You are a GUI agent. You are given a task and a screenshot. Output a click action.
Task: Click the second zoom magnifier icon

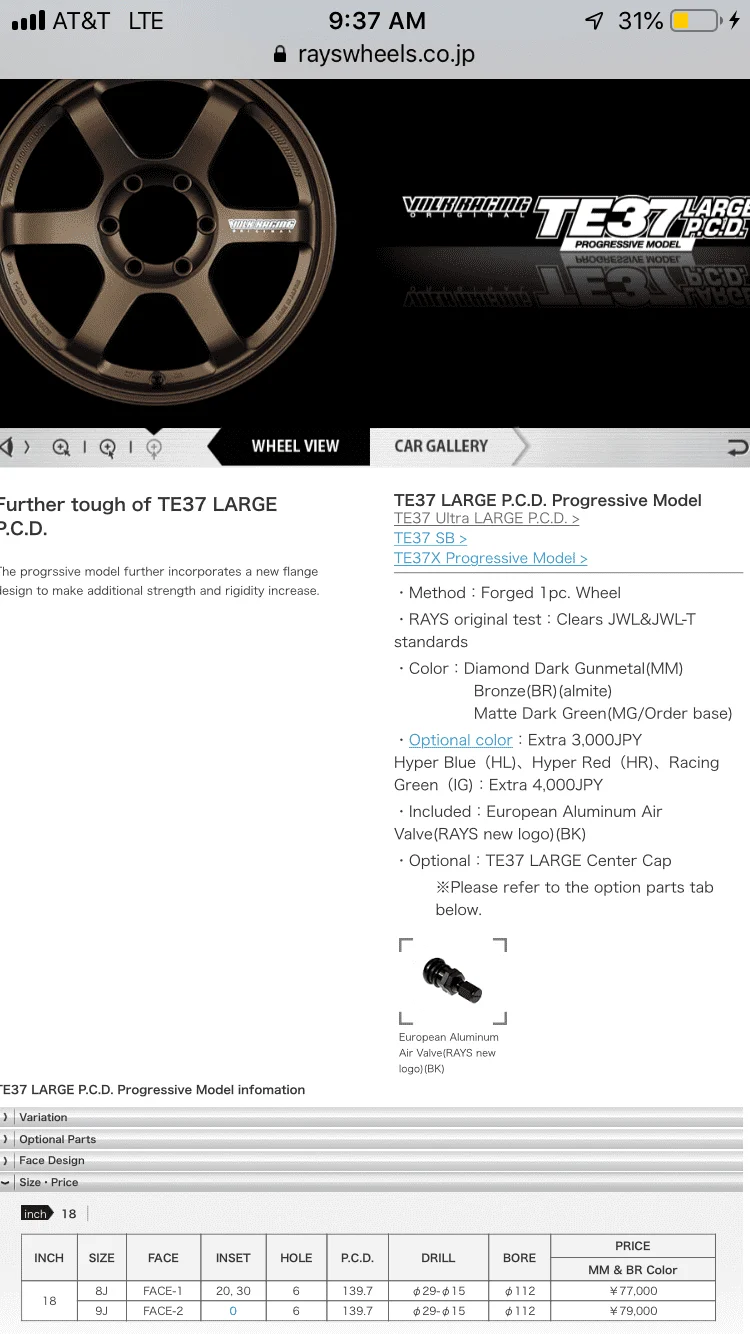[107, 448]
